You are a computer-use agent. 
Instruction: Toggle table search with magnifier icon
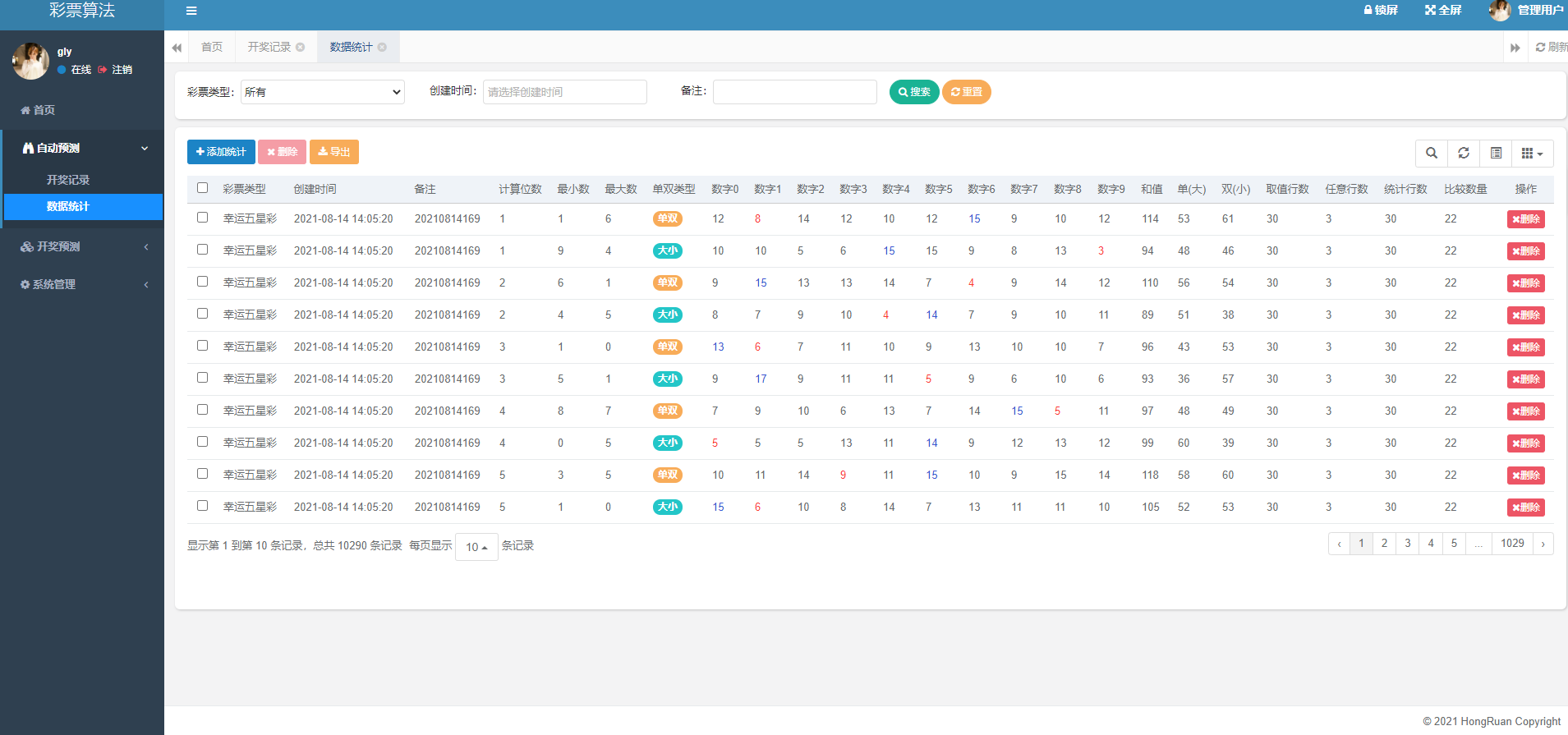pos(1432,154)
